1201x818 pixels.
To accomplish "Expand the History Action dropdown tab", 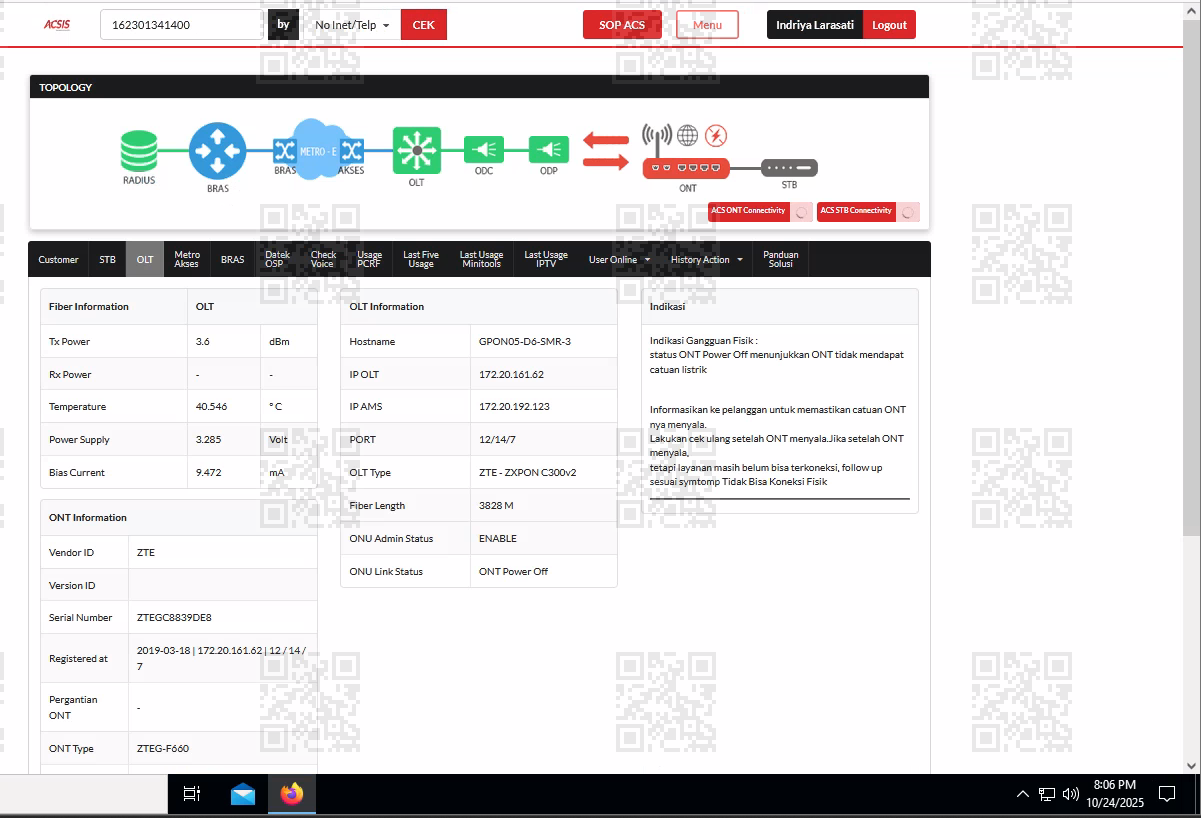I will click(706, 260).
